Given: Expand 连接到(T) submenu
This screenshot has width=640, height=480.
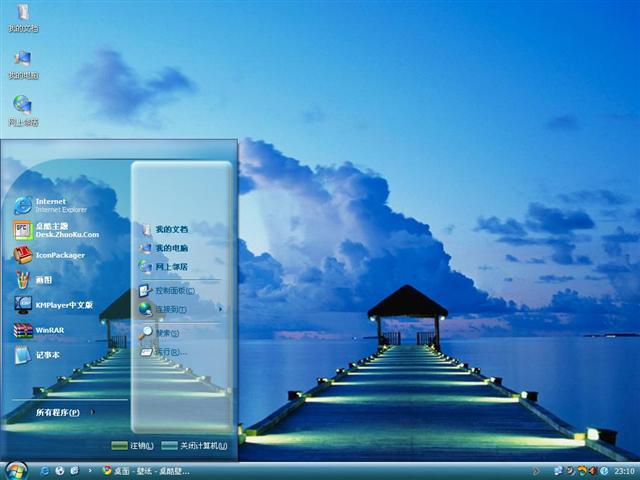Looking at the screenshot, I should pyautogui.click(x=181, y=309).
